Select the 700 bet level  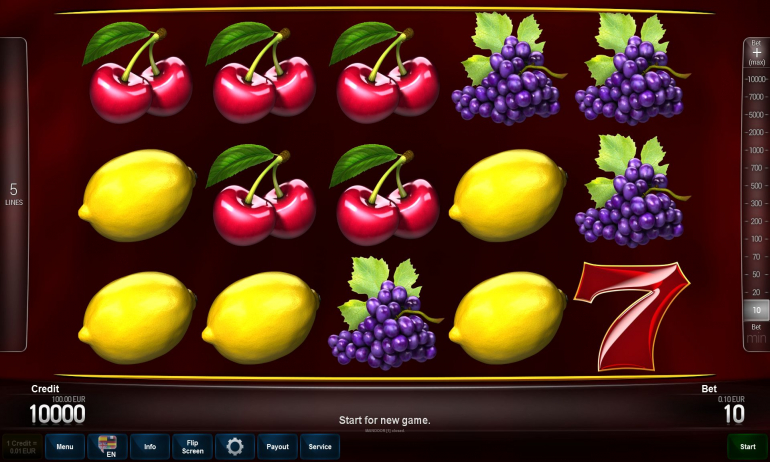(756, 168)
